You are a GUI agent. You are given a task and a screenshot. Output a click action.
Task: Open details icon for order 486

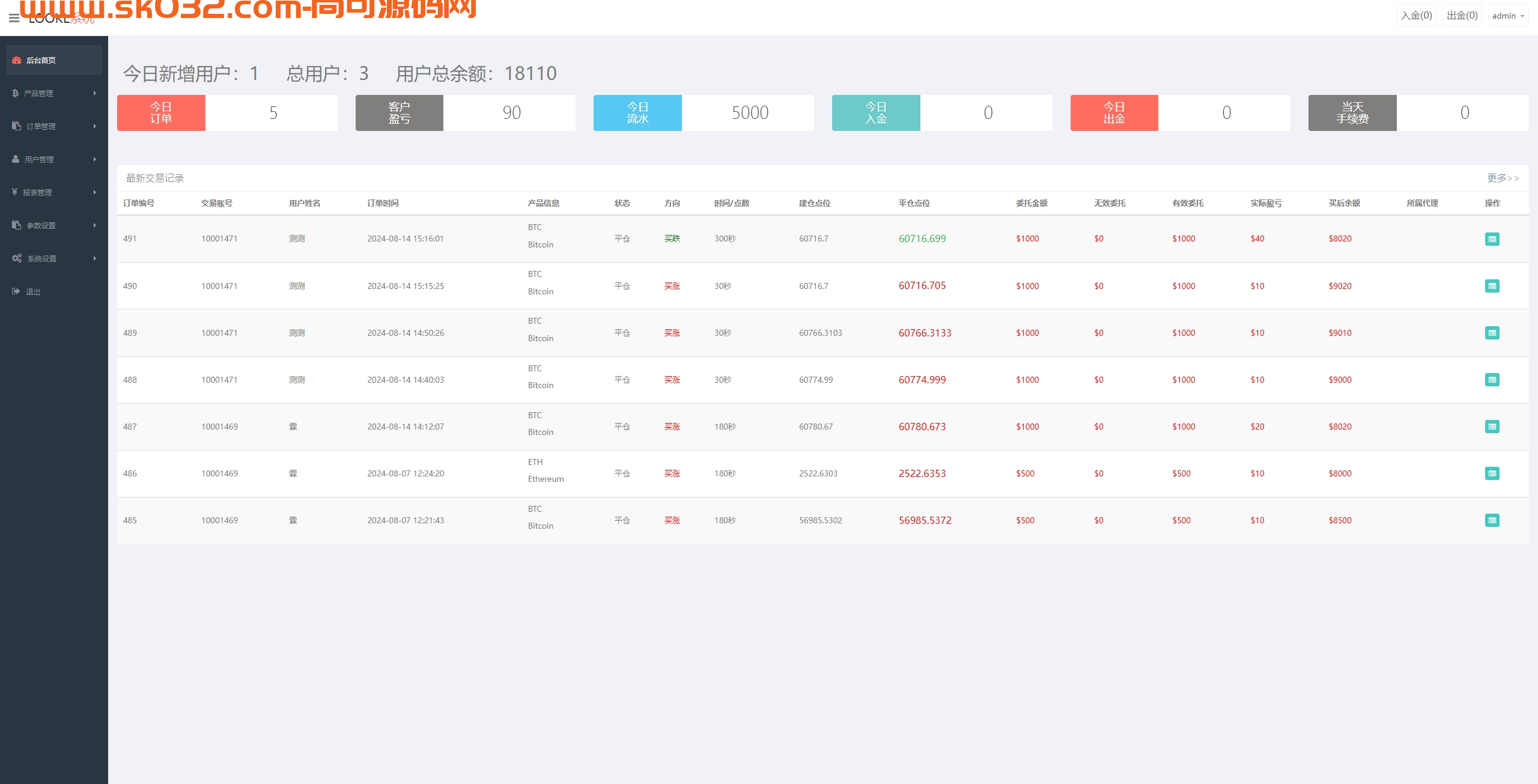coord(1492,473)
